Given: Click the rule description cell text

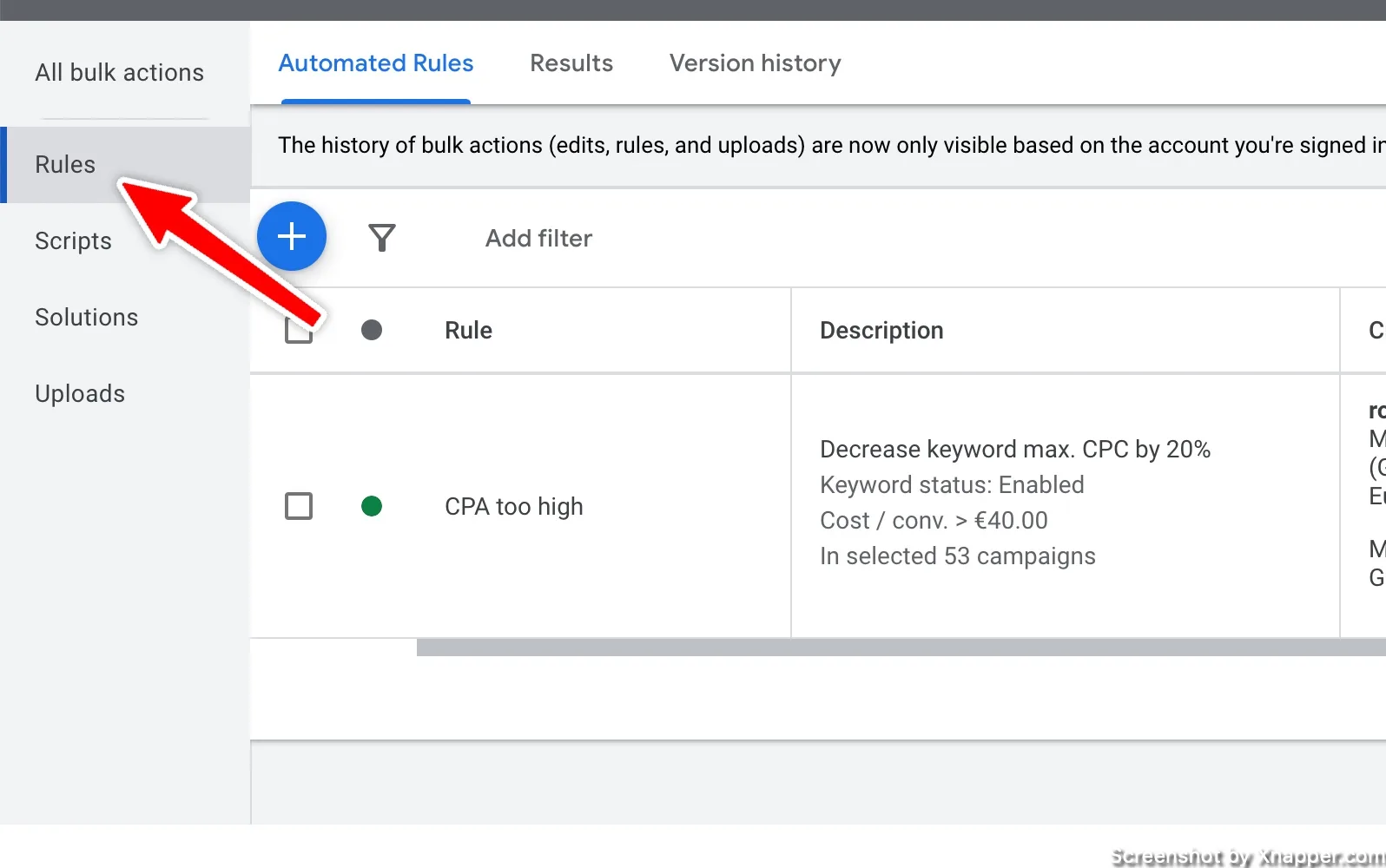Looking at the screenshot, I should tap(1015, 503).
